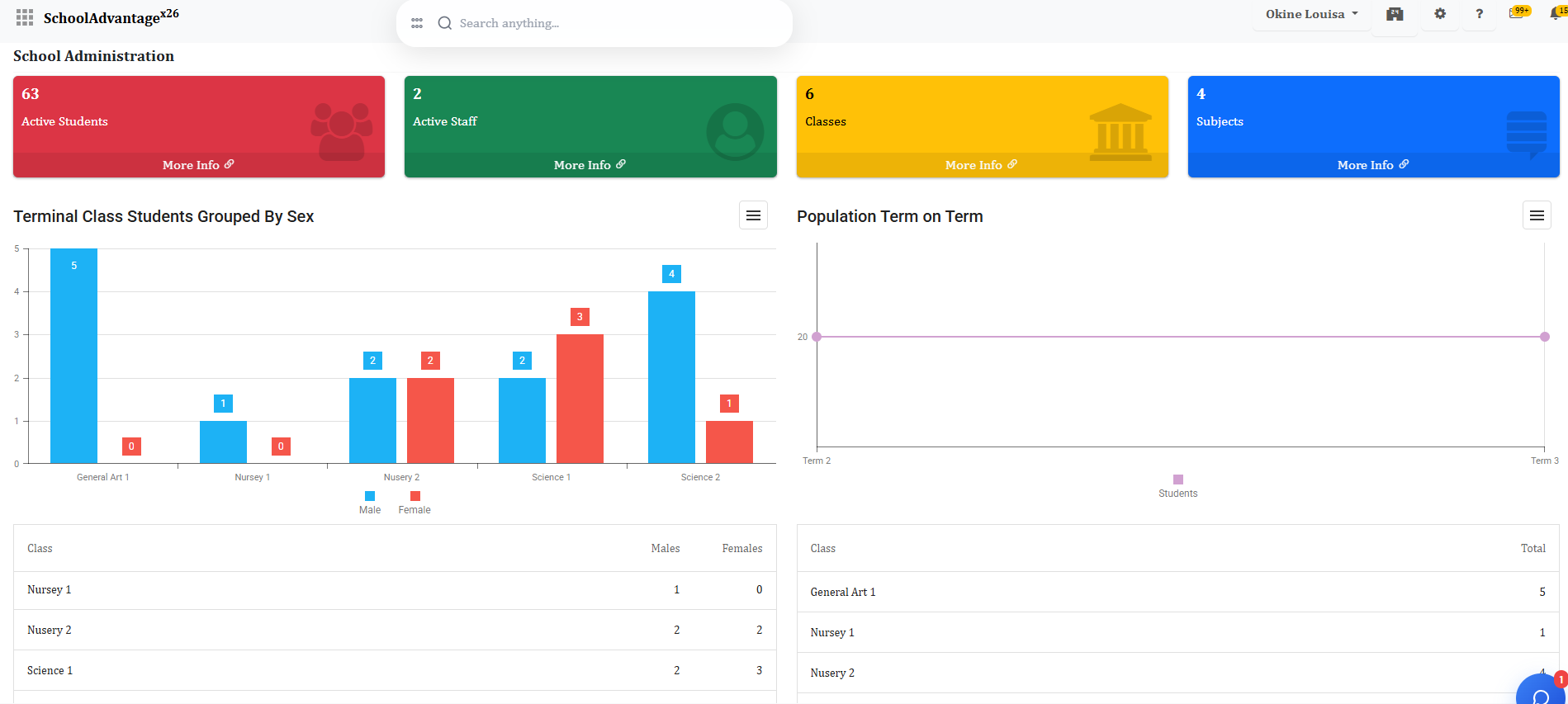
Task: Click the store building icon in header
Action: pos(1395,14)
